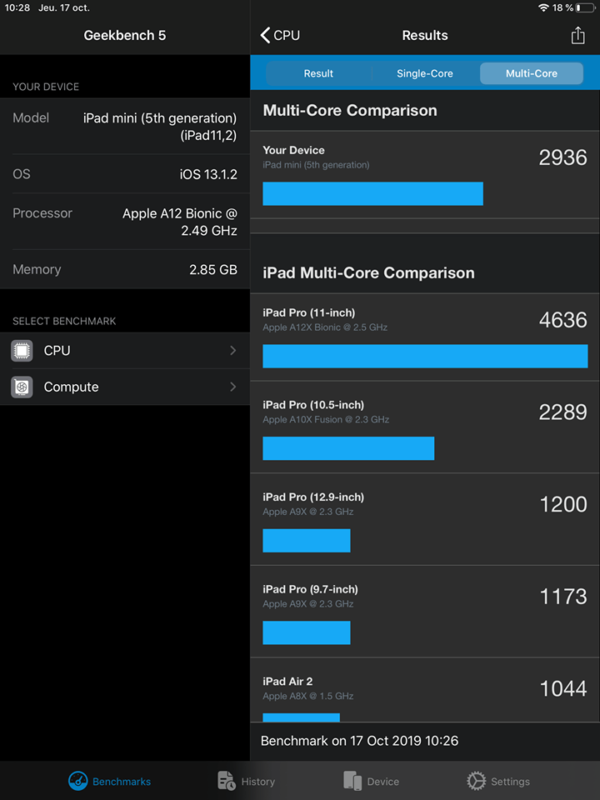The width and height of the screenshot is (600, 800).
Task: Tap the iPad Pro (12.9-inch) result entry
Action: 424,521
